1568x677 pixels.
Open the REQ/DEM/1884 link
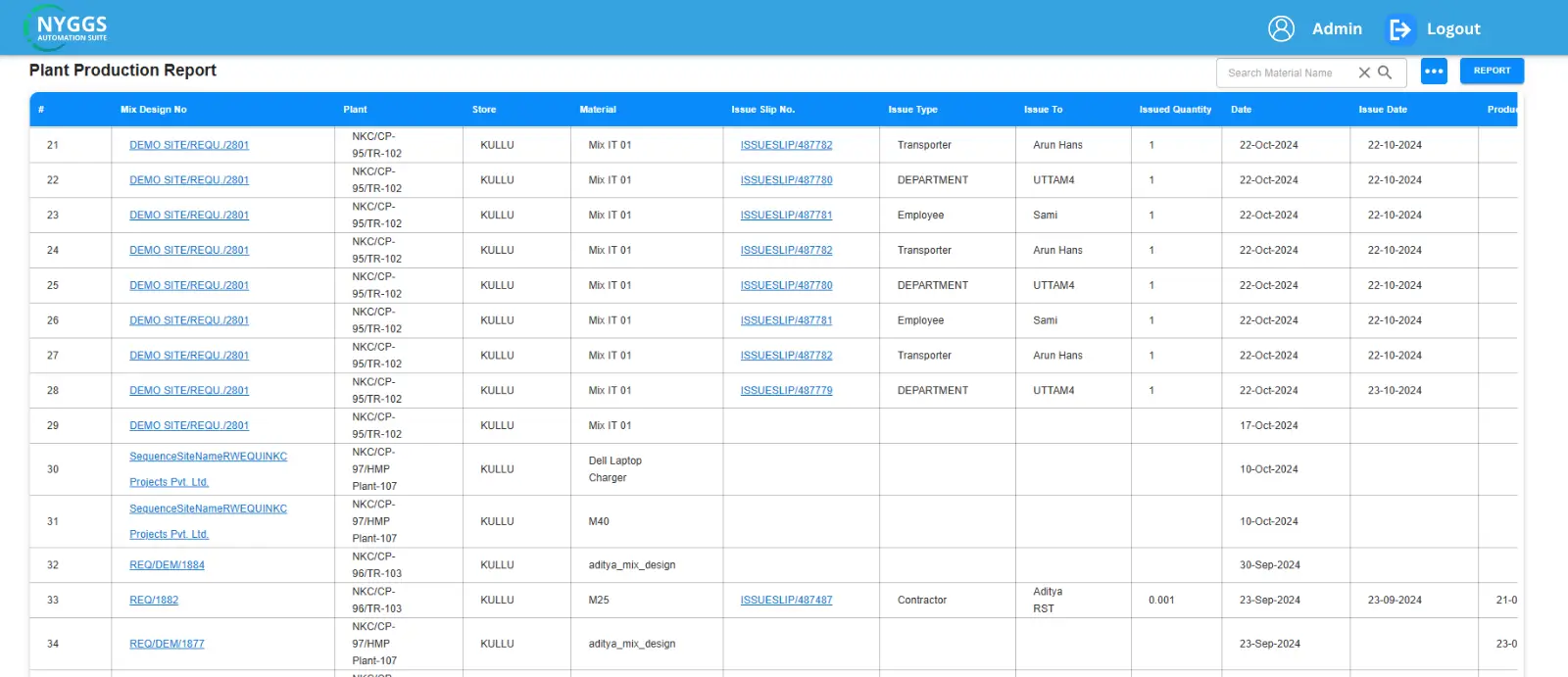pos(167,565)
